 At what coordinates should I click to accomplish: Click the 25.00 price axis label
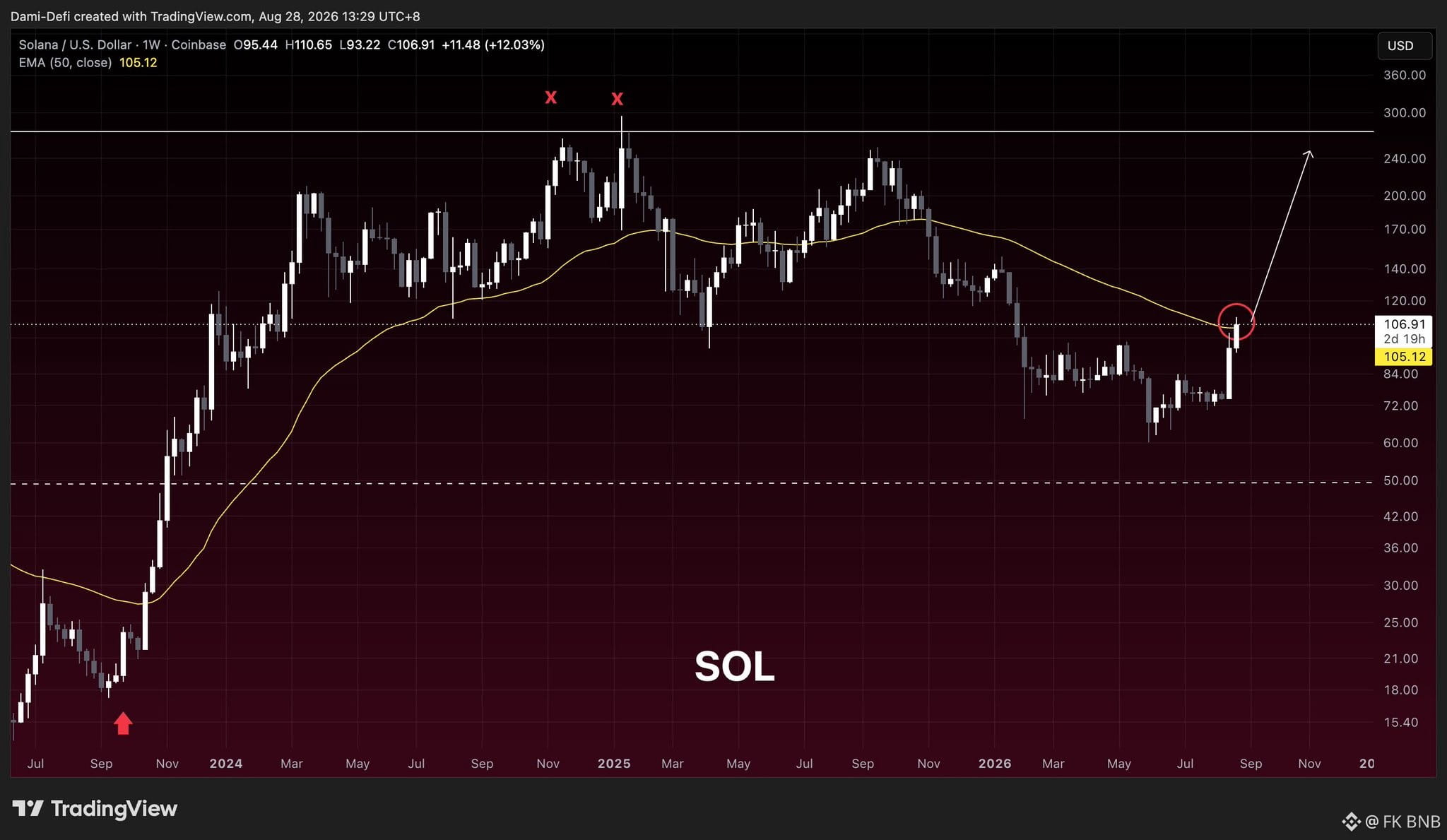[1400, 622]
